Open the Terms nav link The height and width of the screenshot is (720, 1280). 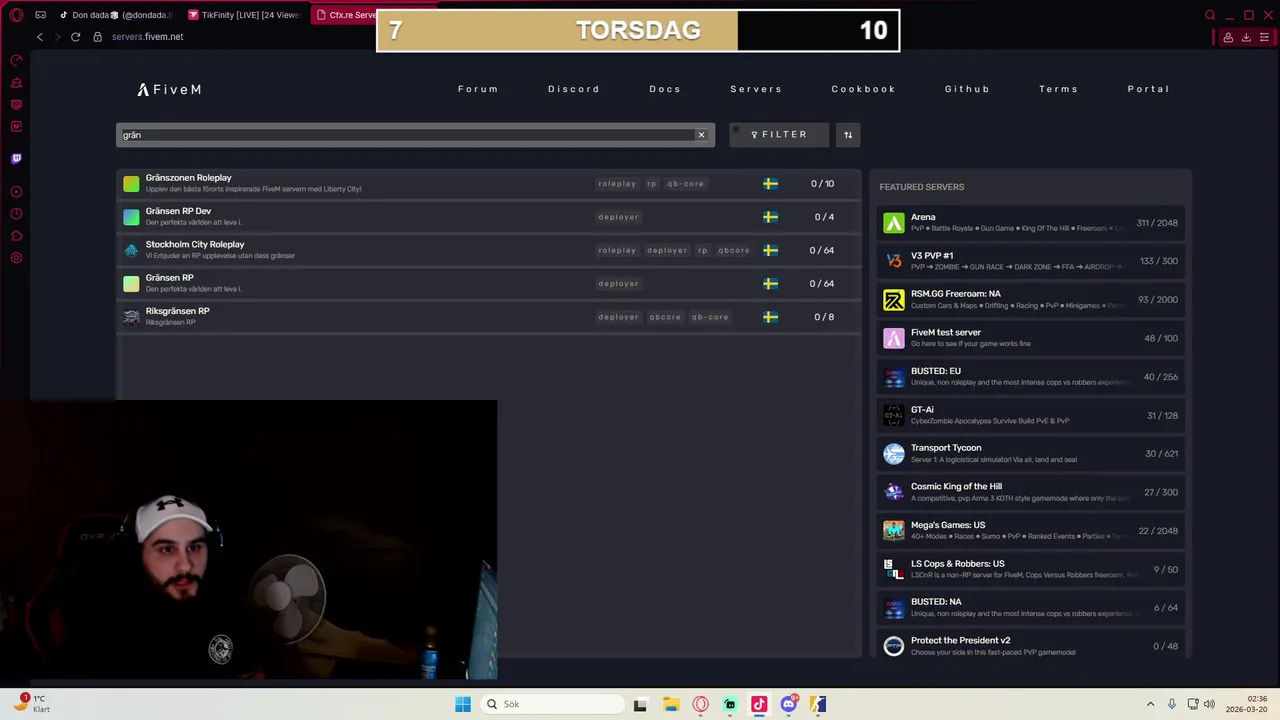pyautogui.click(x=1058, y=89)
